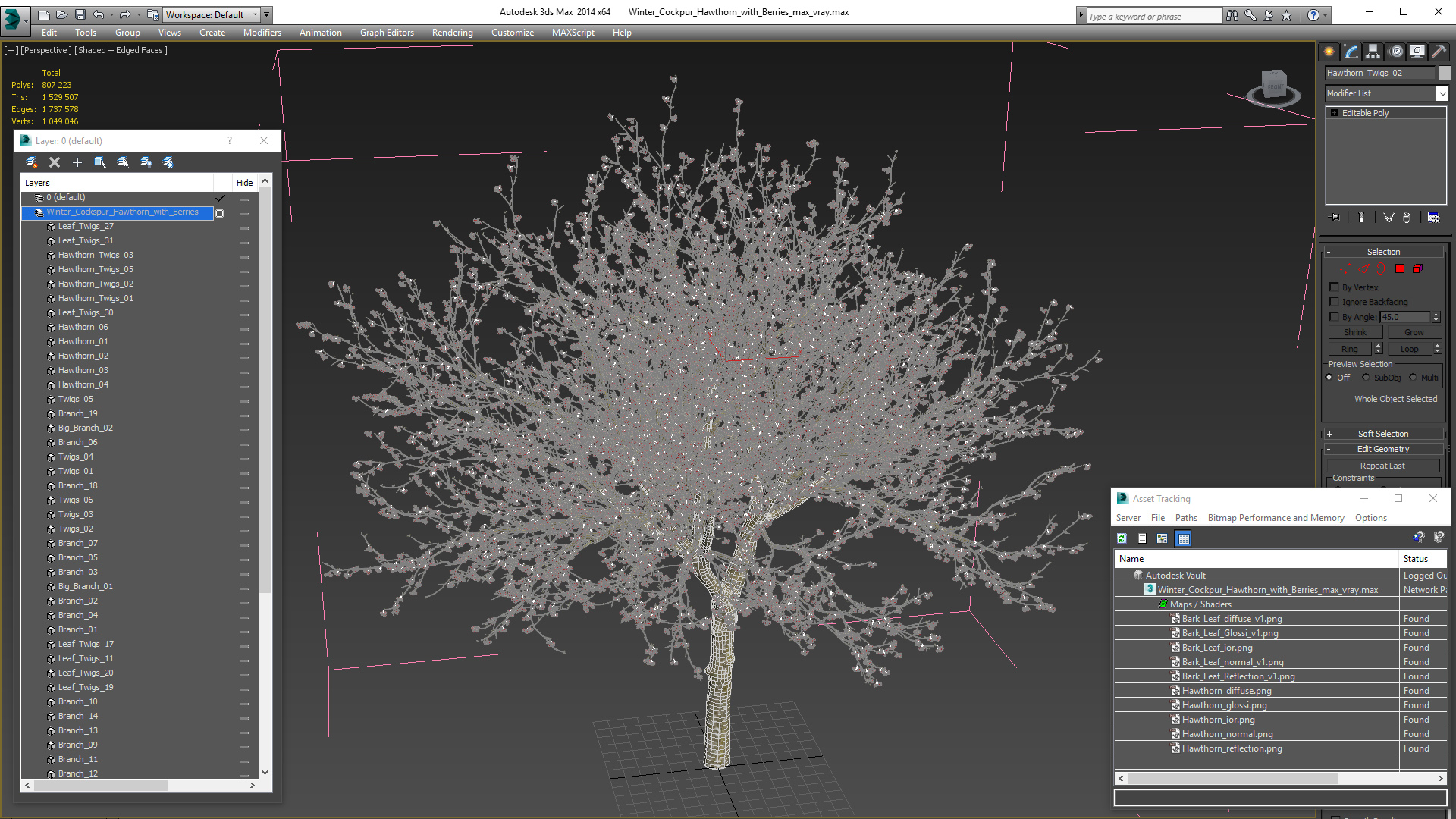This screenshot has width=1456, height=819.
Task: Select Polygon sub-object selection icon
Action: (x=1400, y=269)
